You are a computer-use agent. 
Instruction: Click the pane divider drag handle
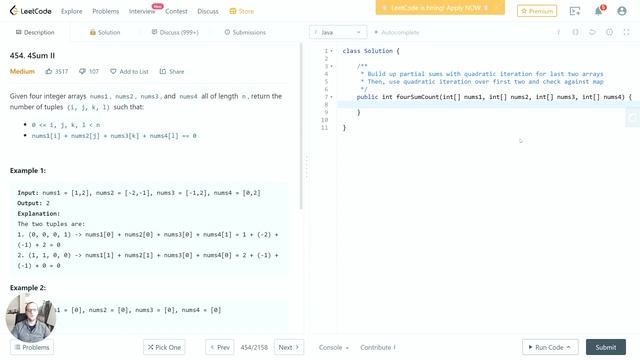pos(306,167)
